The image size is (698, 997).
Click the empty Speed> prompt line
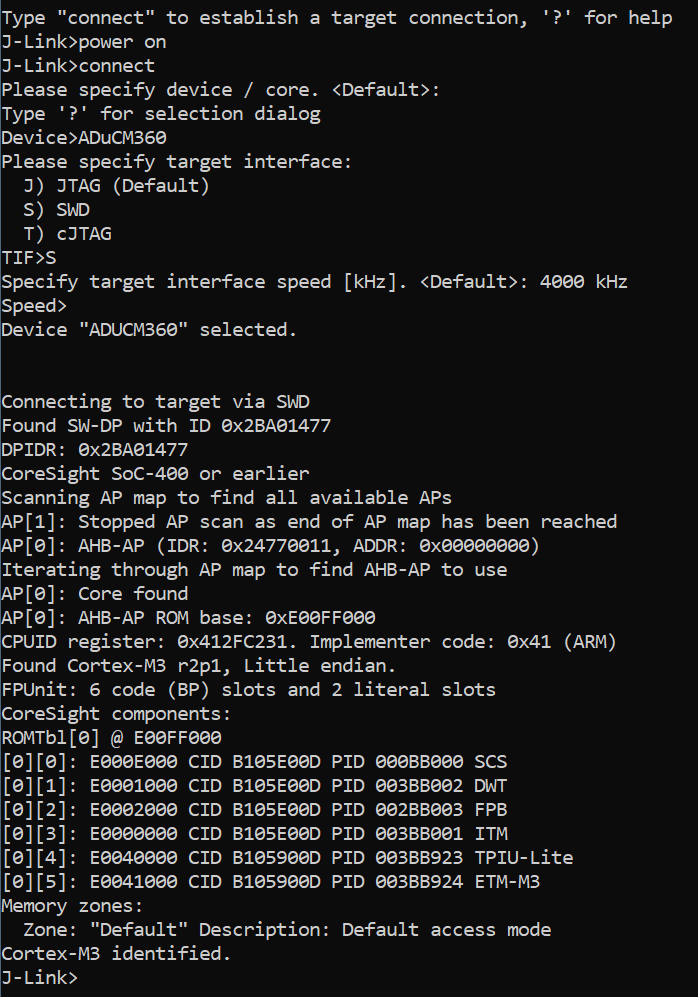tap(34, 306)
